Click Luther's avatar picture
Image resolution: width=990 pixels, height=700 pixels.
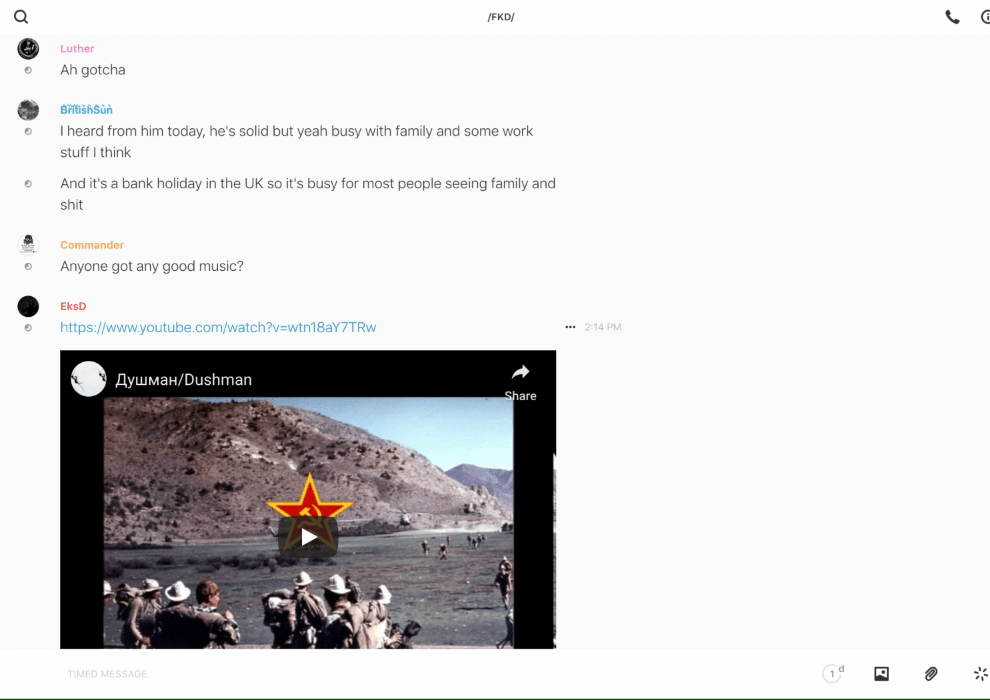coord(28,49)
